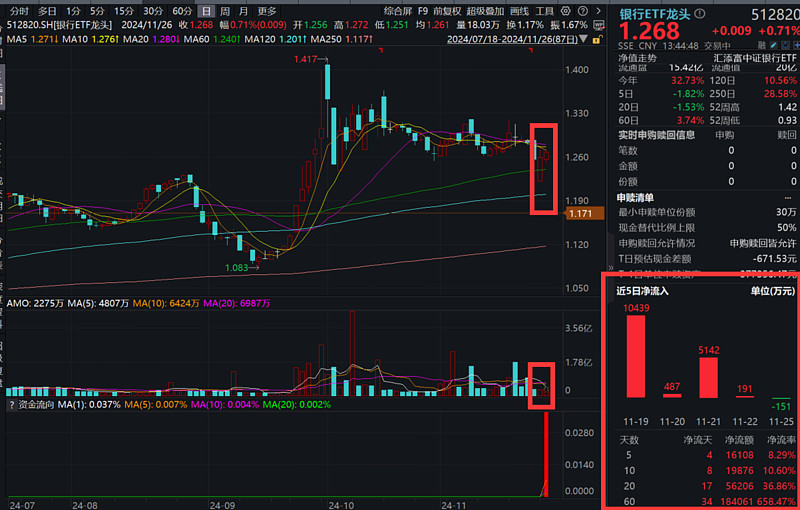This screenshot has height=510, width=800.
Task: Open the 综合屏 combined screen
Action: click(397, 11)
